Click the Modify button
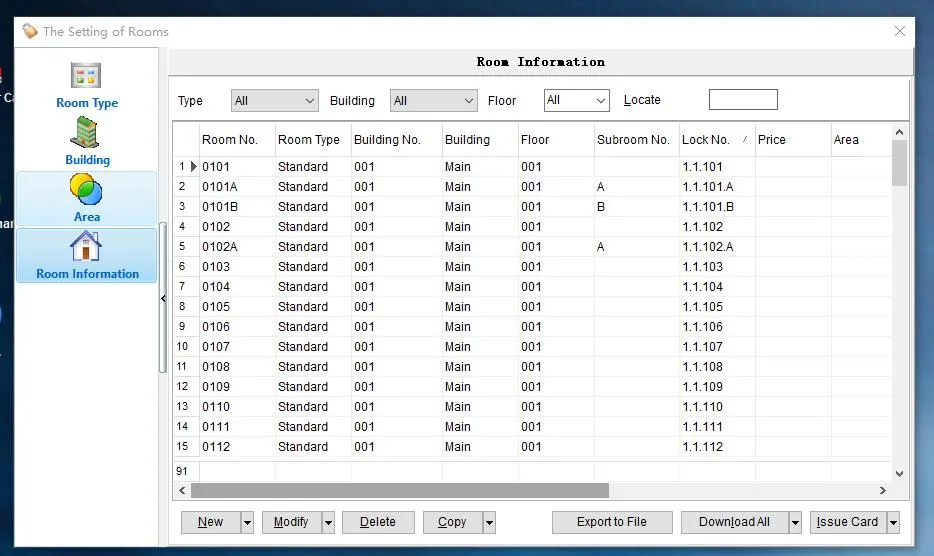 click(291, 522)
